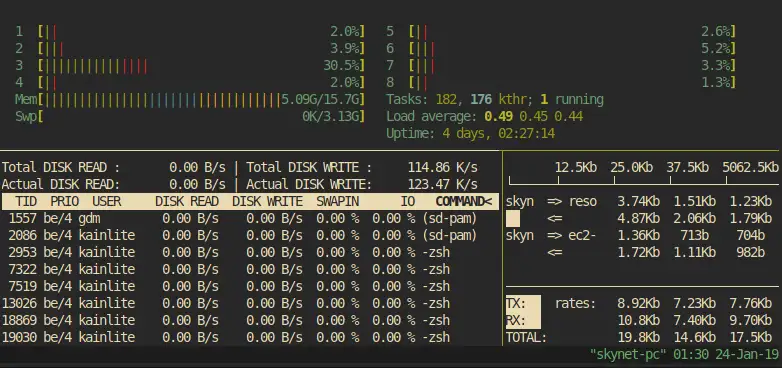Select process row TID 13026
This screenshot has height=368, width=782.
(249, 303)
